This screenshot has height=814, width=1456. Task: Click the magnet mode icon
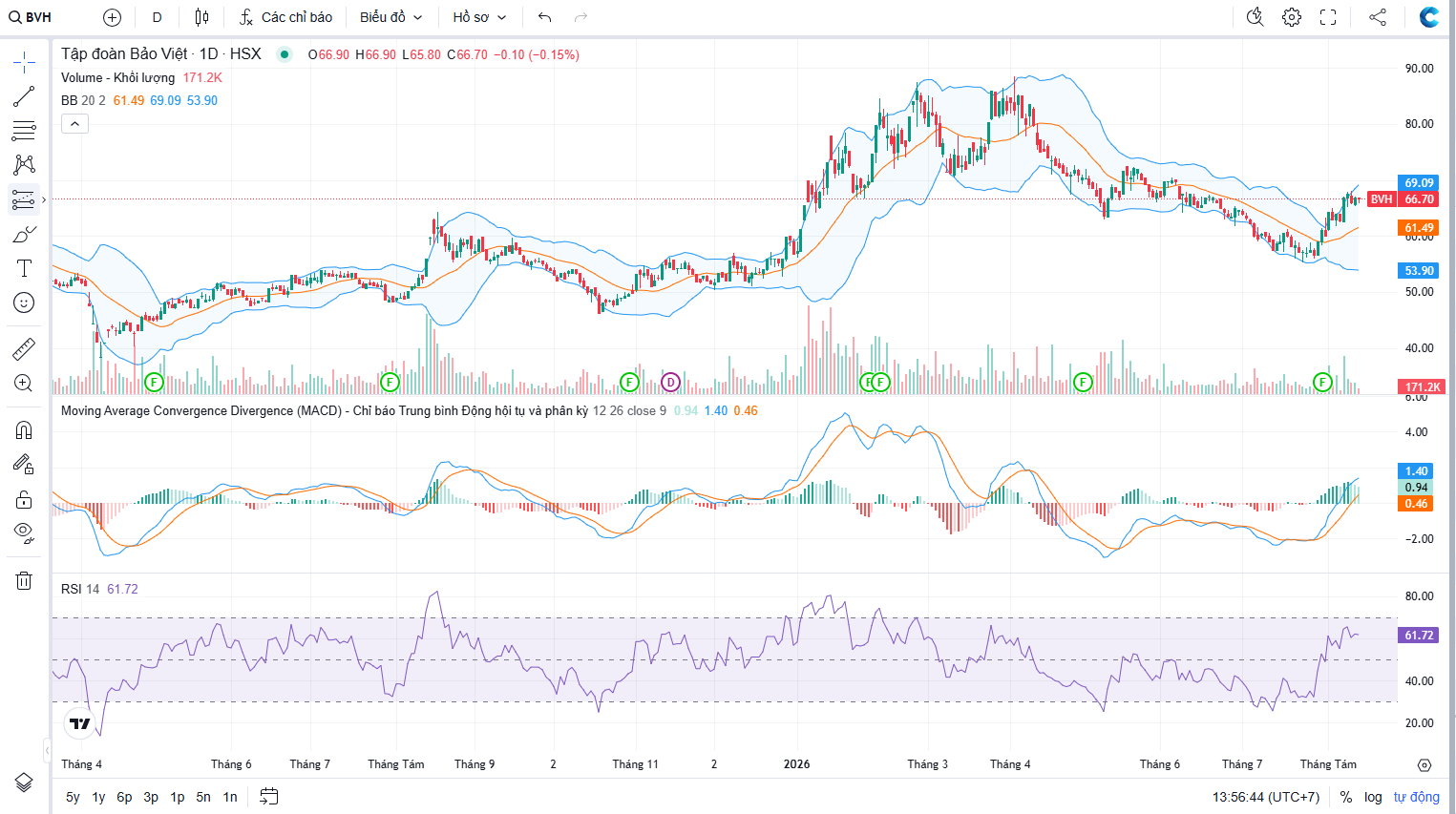point(24,430)
